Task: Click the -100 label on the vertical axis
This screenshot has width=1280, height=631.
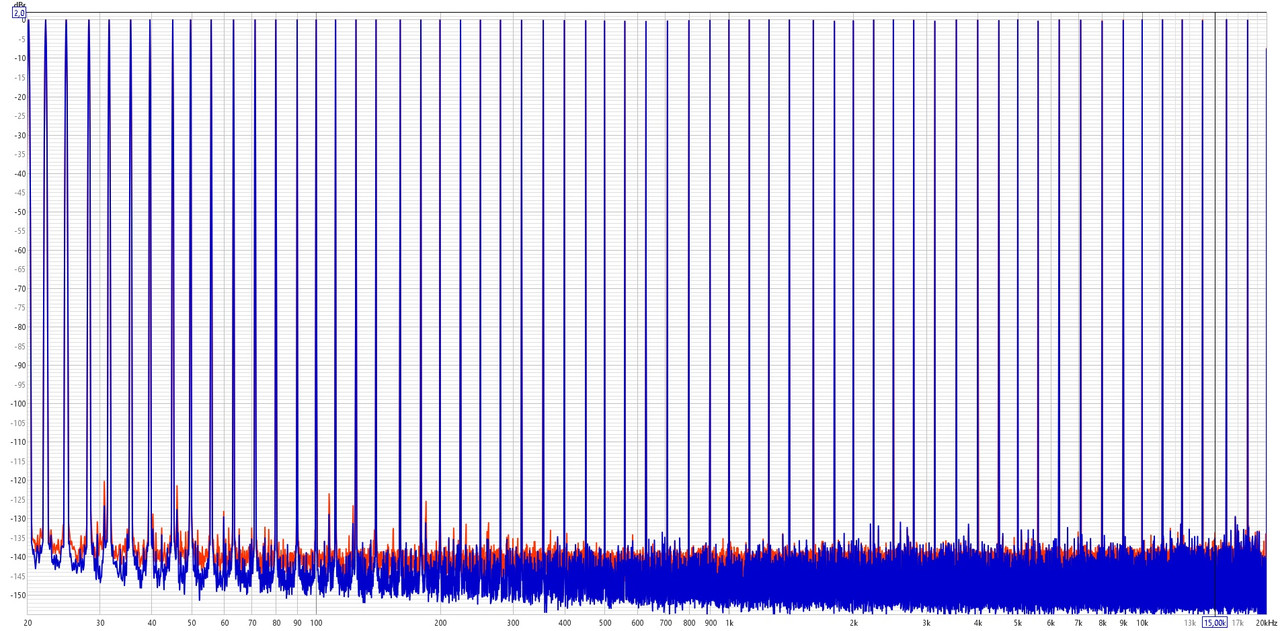Action: 18,404
